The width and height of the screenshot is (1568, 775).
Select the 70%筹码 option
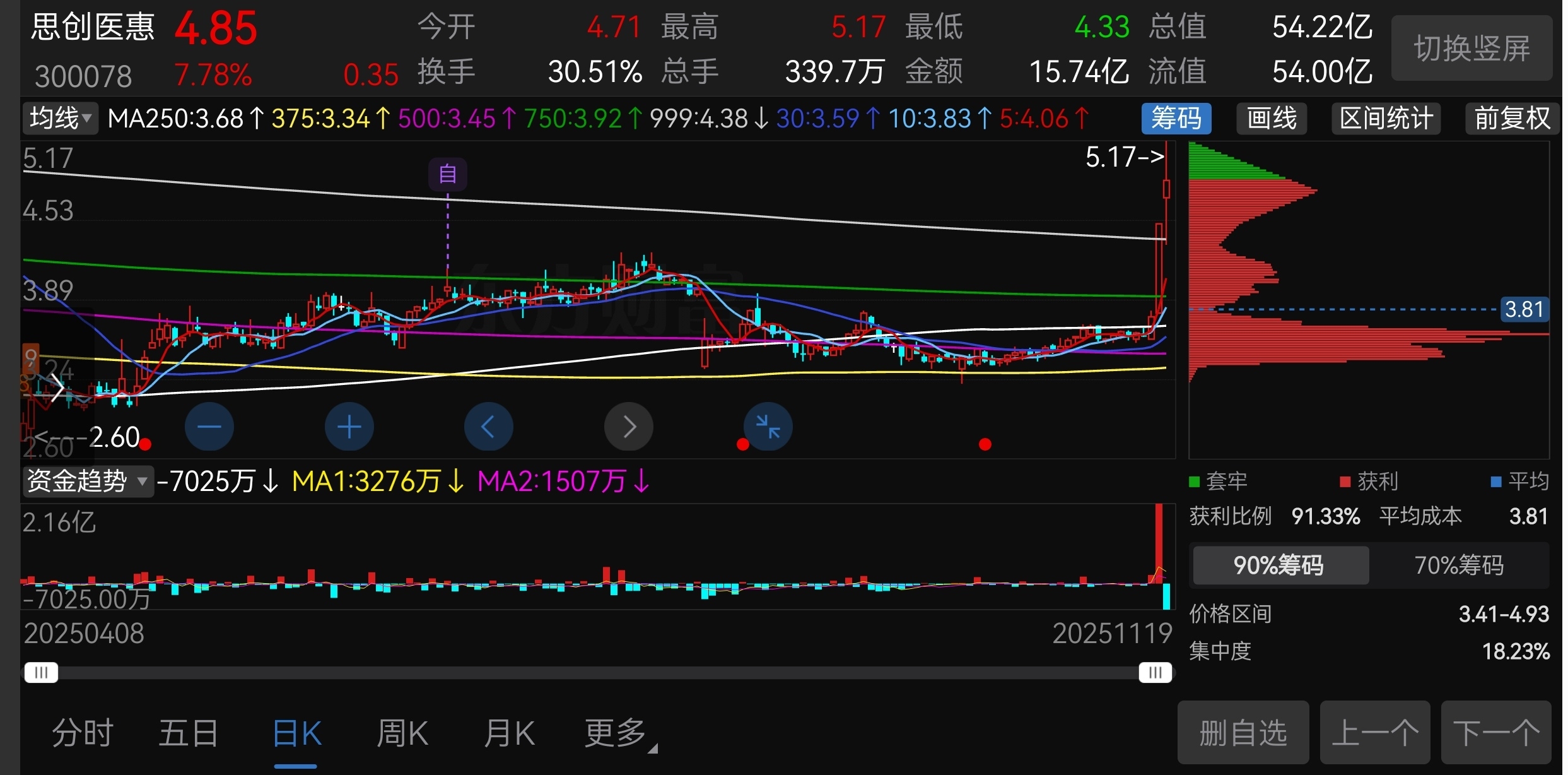coord(1459,565)
